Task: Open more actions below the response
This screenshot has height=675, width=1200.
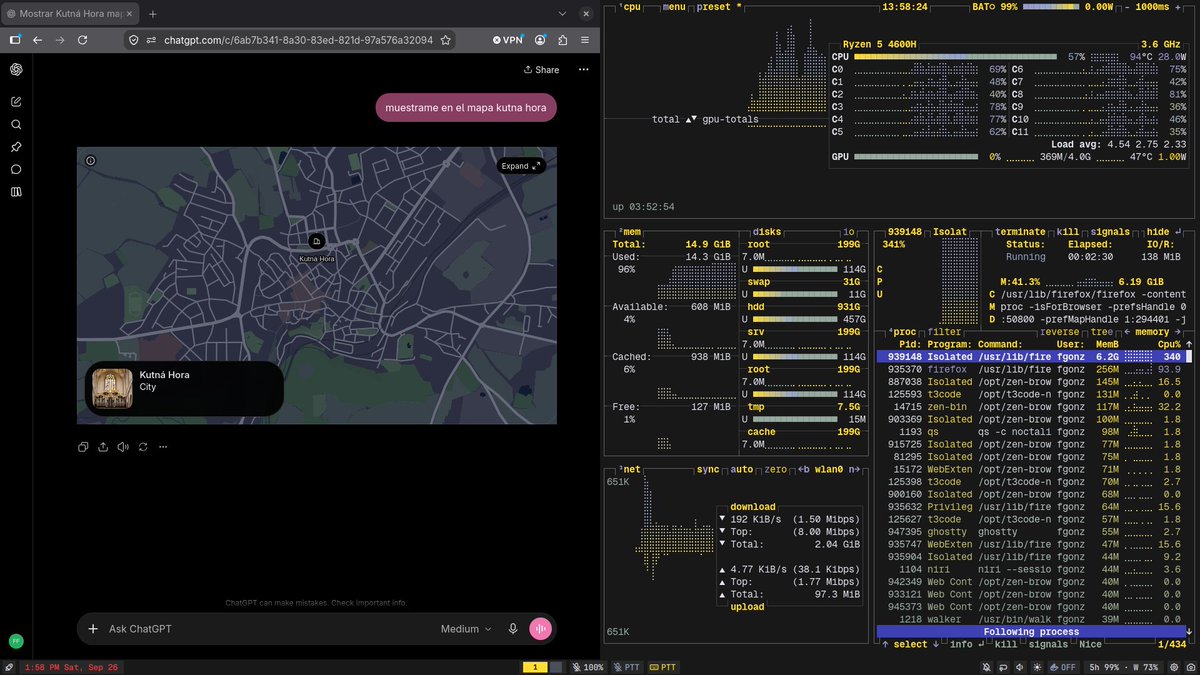Action: tap(162, 447)
